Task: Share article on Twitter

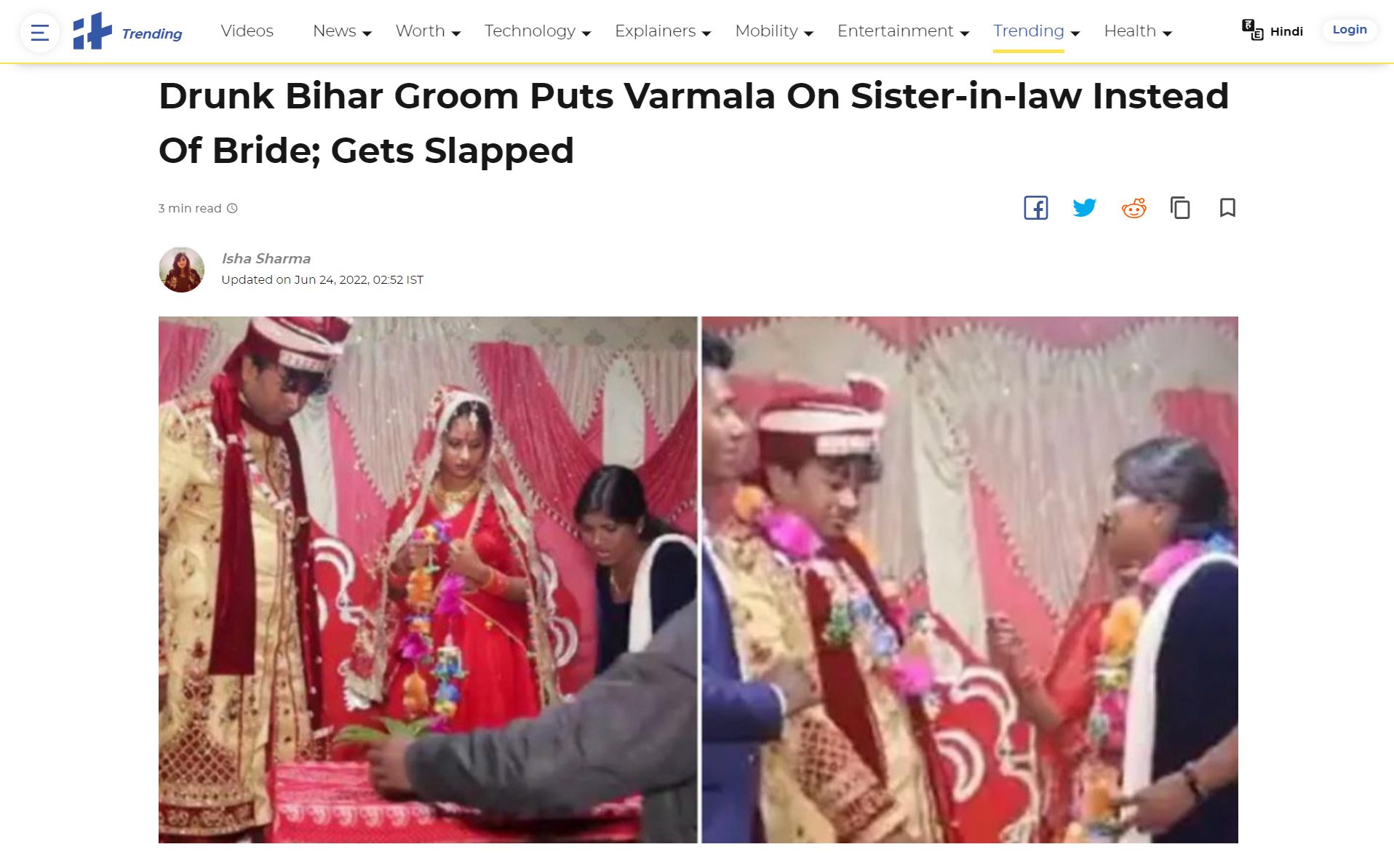Action: [x=1084, y=208]
